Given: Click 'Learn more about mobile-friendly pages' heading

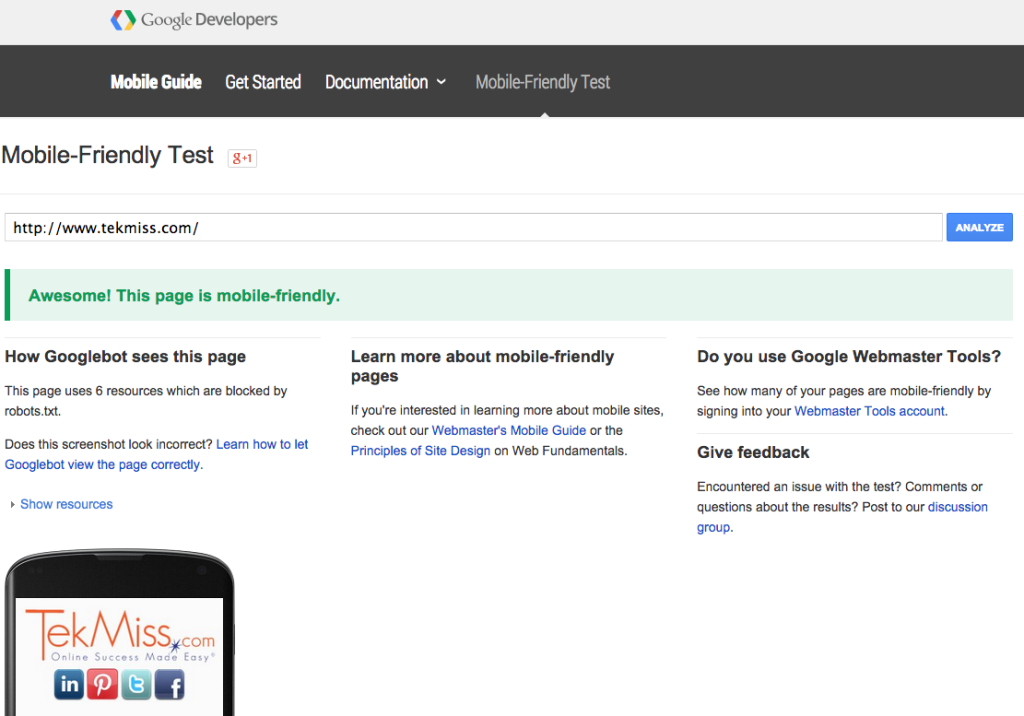Looking at the screenshot, I should point(482,366).
